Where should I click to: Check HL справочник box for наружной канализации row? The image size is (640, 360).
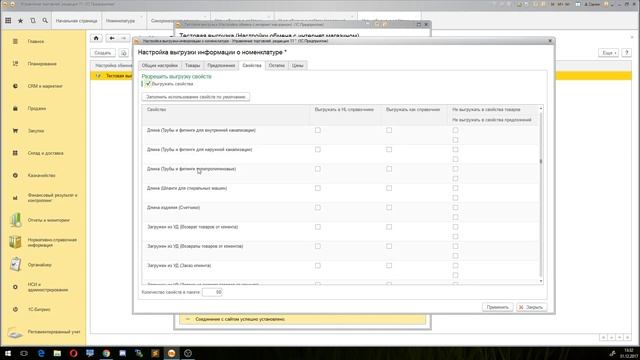click(x=318, y=149)
